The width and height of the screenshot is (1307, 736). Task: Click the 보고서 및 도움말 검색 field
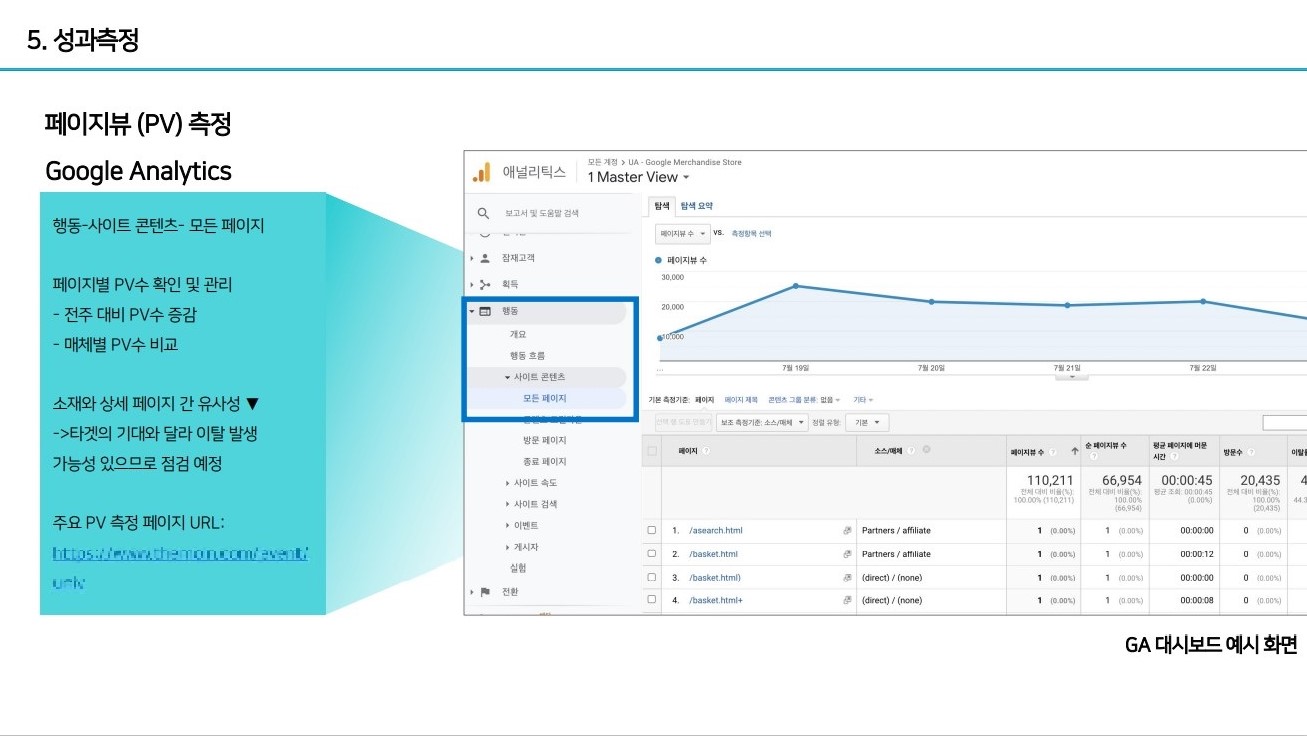541,213
